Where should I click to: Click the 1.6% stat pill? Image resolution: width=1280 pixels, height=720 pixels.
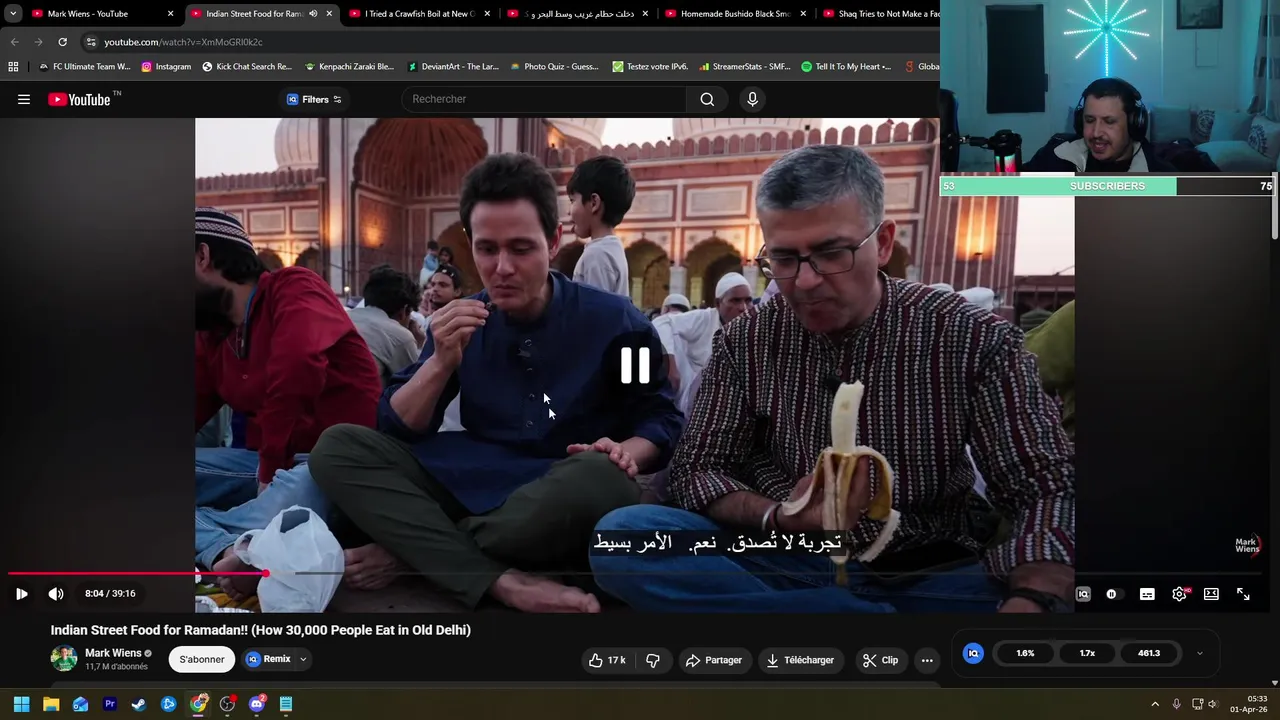[1025, 653]
